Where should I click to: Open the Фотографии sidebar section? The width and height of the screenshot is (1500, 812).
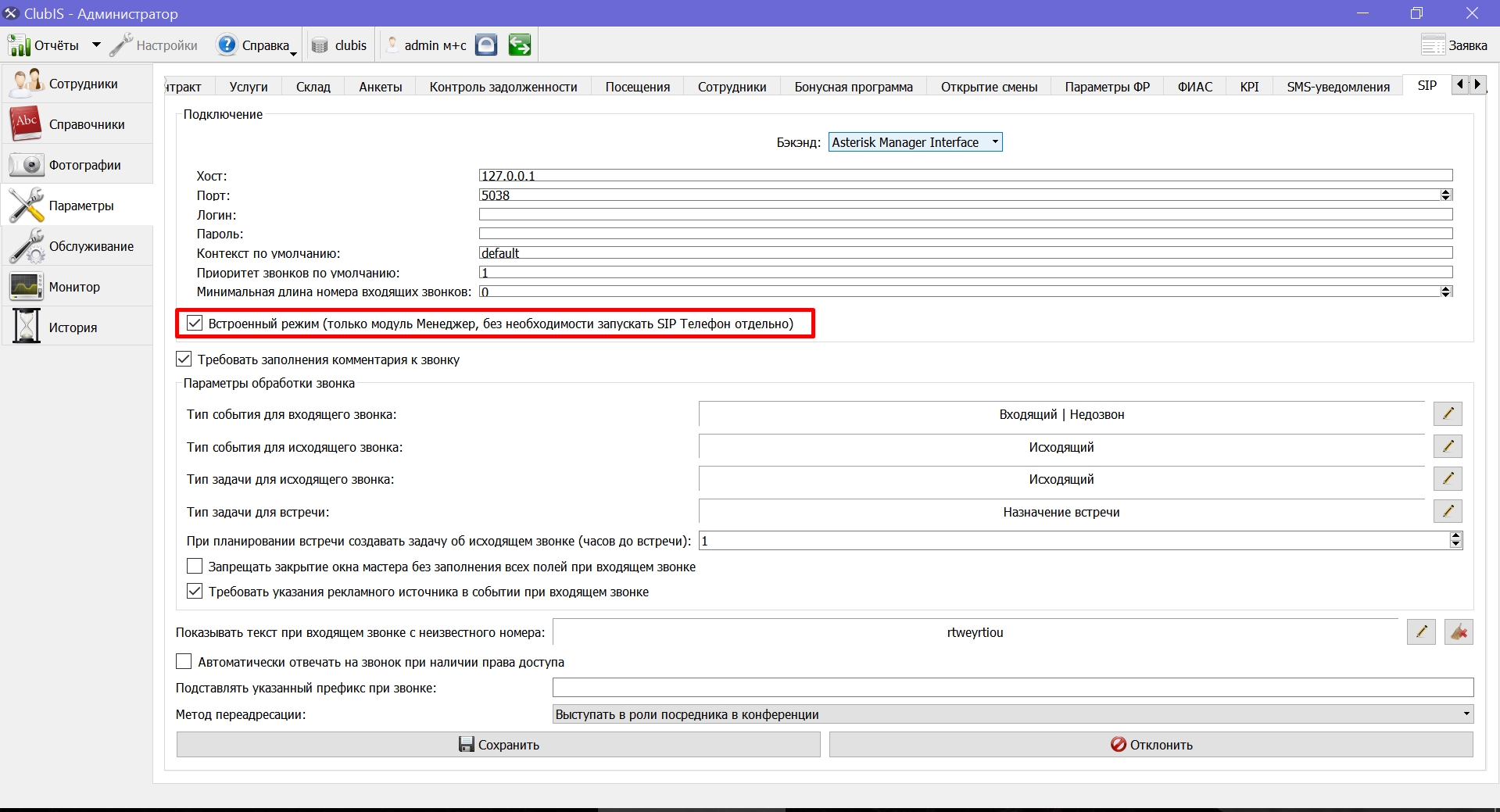77,165
